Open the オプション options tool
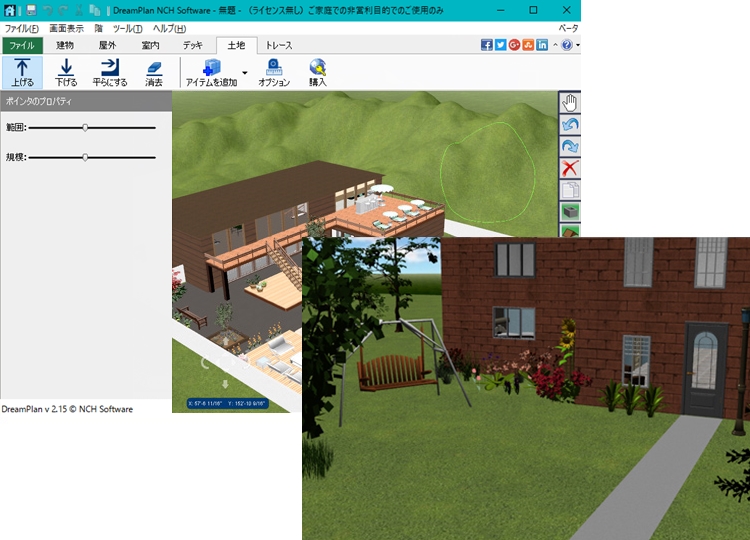This screenshot has height=540, width=750. (x=274, y=72)
